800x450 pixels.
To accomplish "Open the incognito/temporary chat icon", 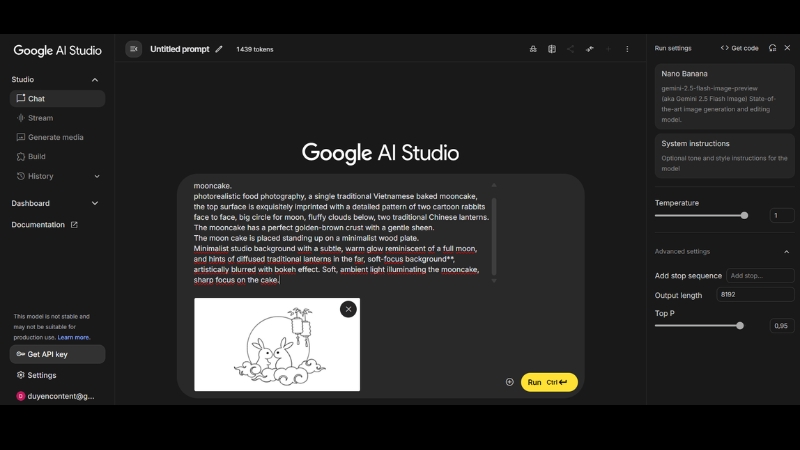I will point(533,49).
